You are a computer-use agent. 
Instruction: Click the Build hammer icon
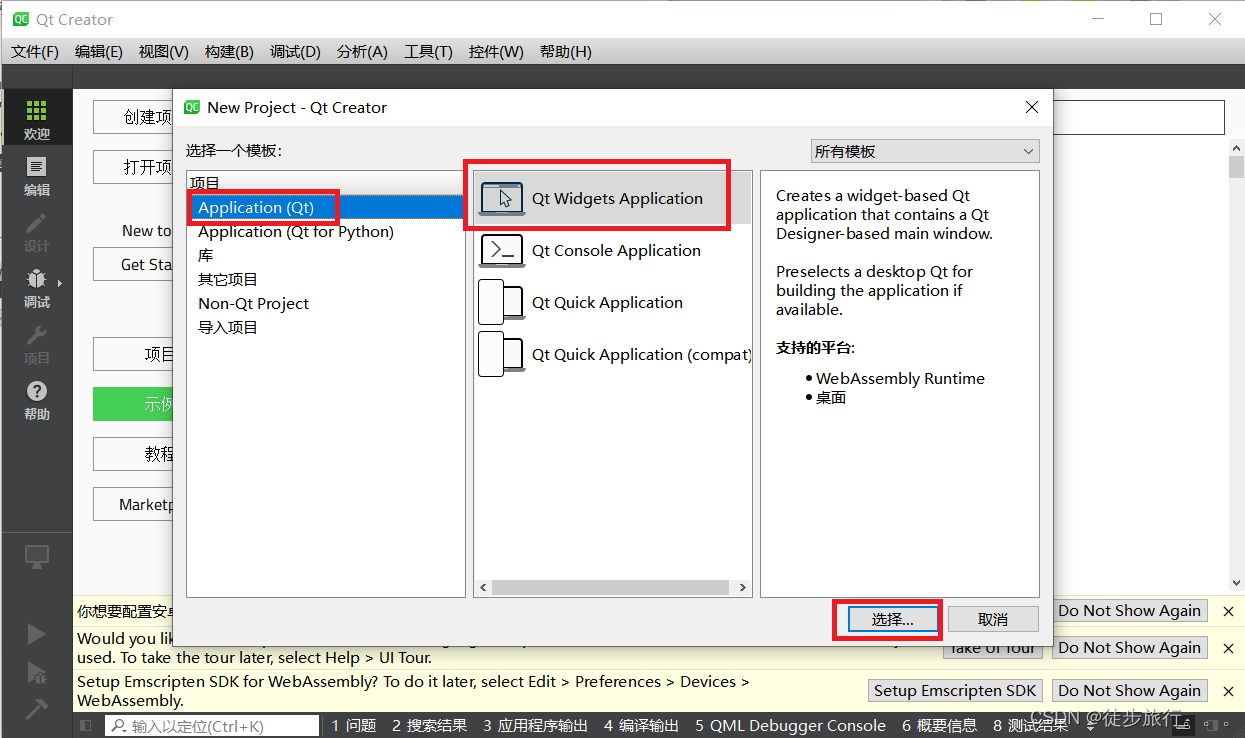coord(36,708)
